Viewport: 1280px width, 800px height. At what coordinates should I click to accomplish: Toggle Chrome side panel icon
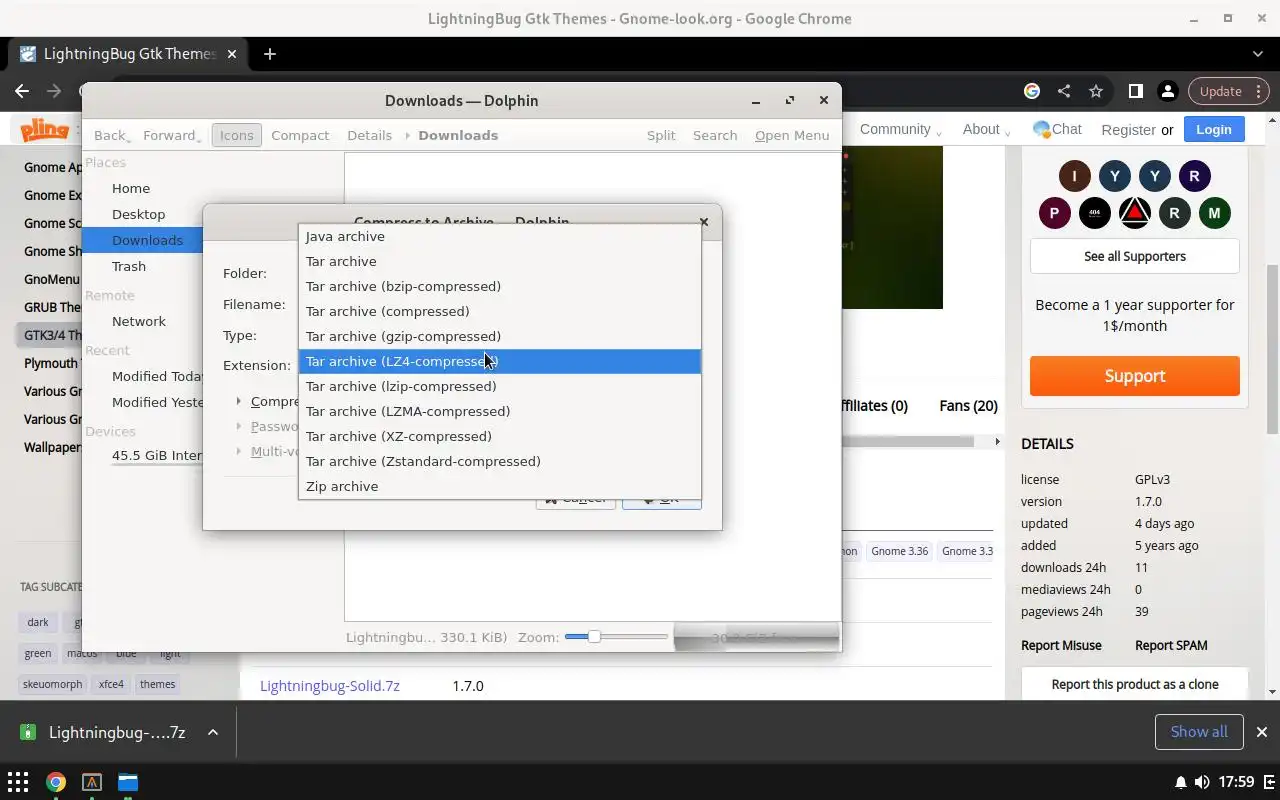pos(1135,91)
